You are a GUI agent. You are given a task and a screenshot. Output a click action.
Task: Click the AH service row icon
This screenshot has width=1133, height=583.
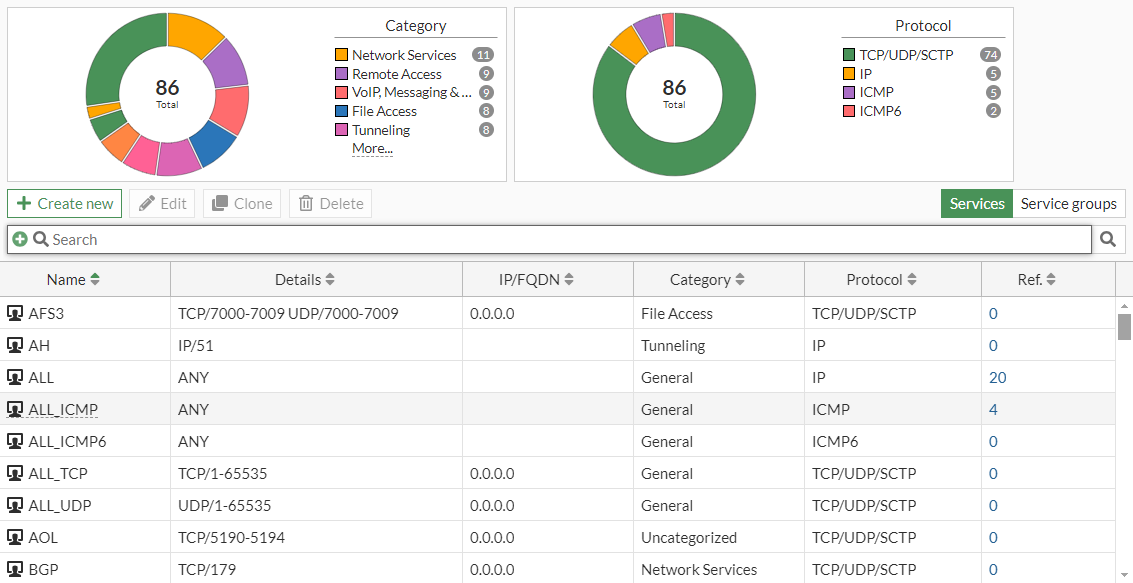(15, 346)
